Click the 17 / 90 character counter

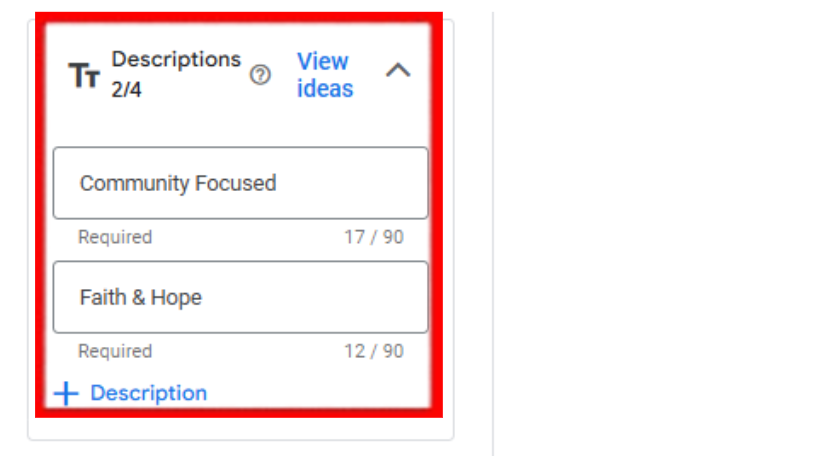point(374,237)
